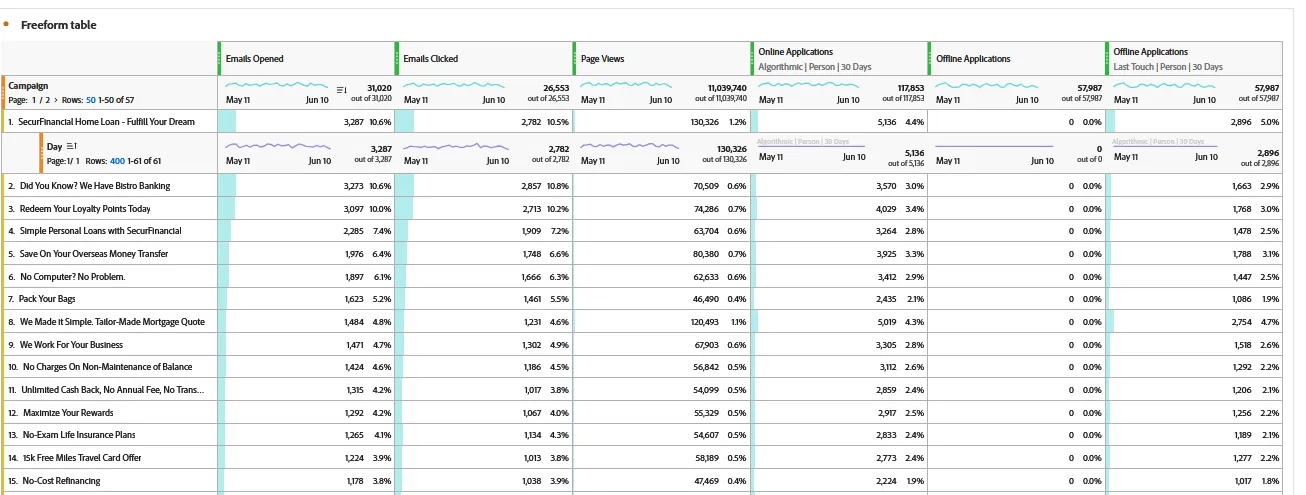Select row Maximize Your Rewards
1306x495 pixels.
click(x=111, y=413)
